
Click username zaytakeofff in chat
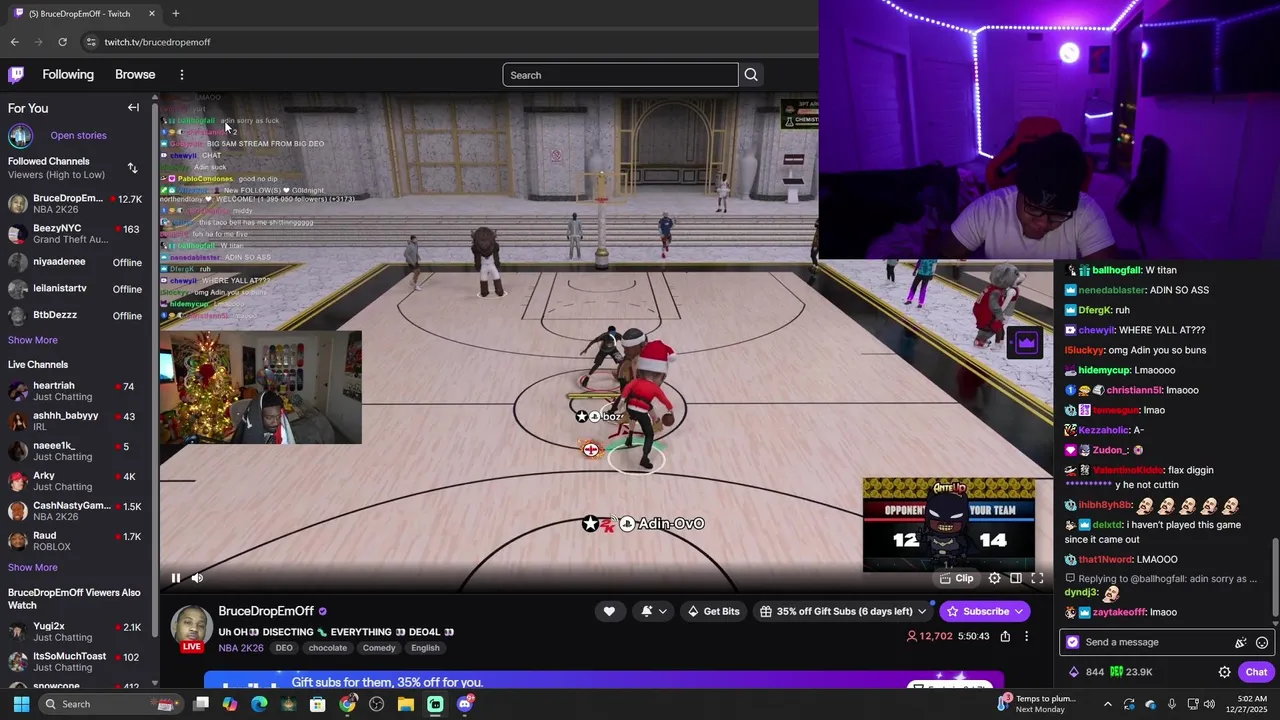1120,612
